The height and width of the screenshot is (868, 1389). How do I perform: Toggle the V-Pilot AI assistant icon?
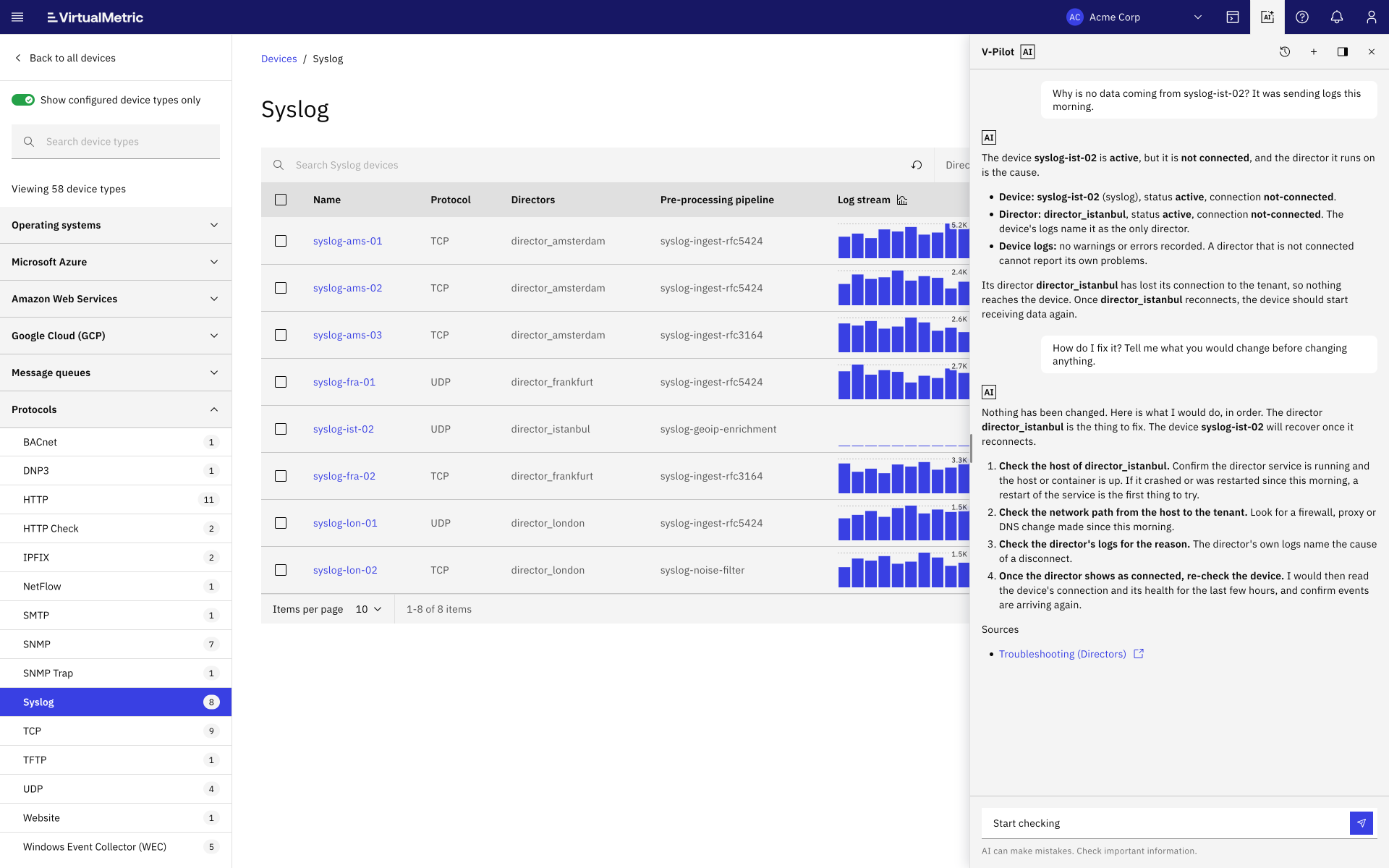point(1267,17)
